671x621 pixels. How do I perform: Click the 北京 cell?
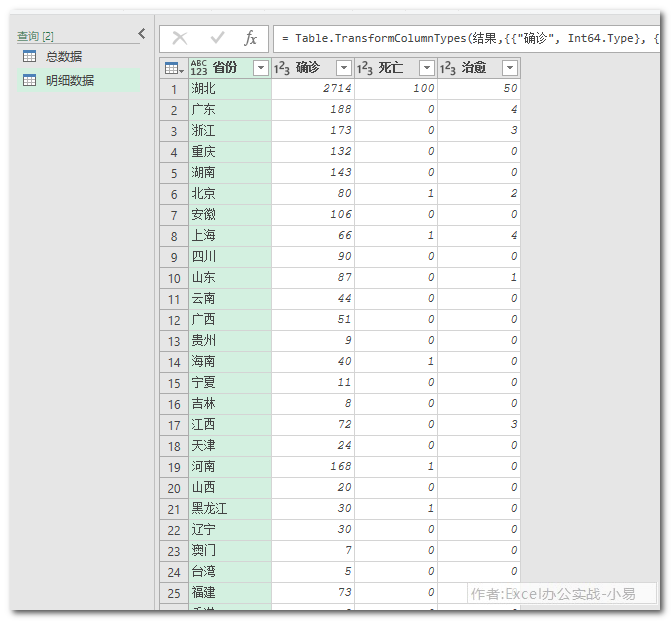[x=230, y=193]
